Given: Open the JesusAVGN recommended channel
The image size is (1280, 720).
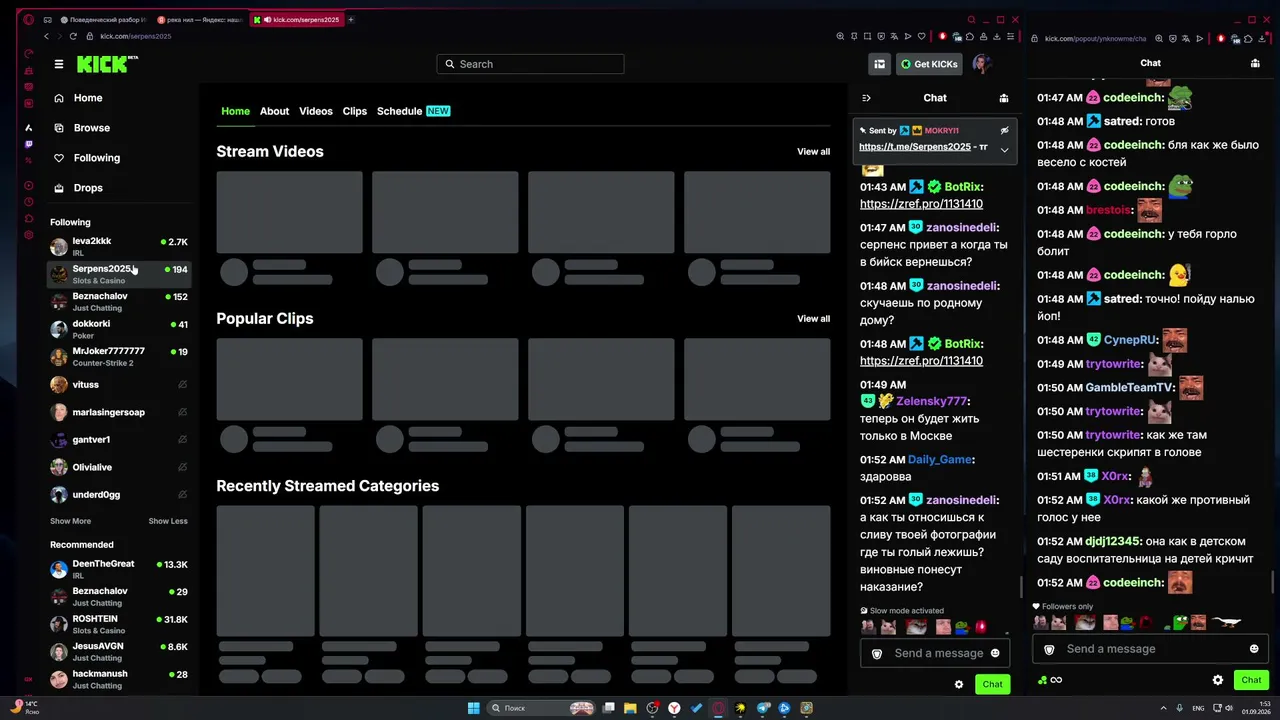Looking at the screenshot, I should pos(120,651).
